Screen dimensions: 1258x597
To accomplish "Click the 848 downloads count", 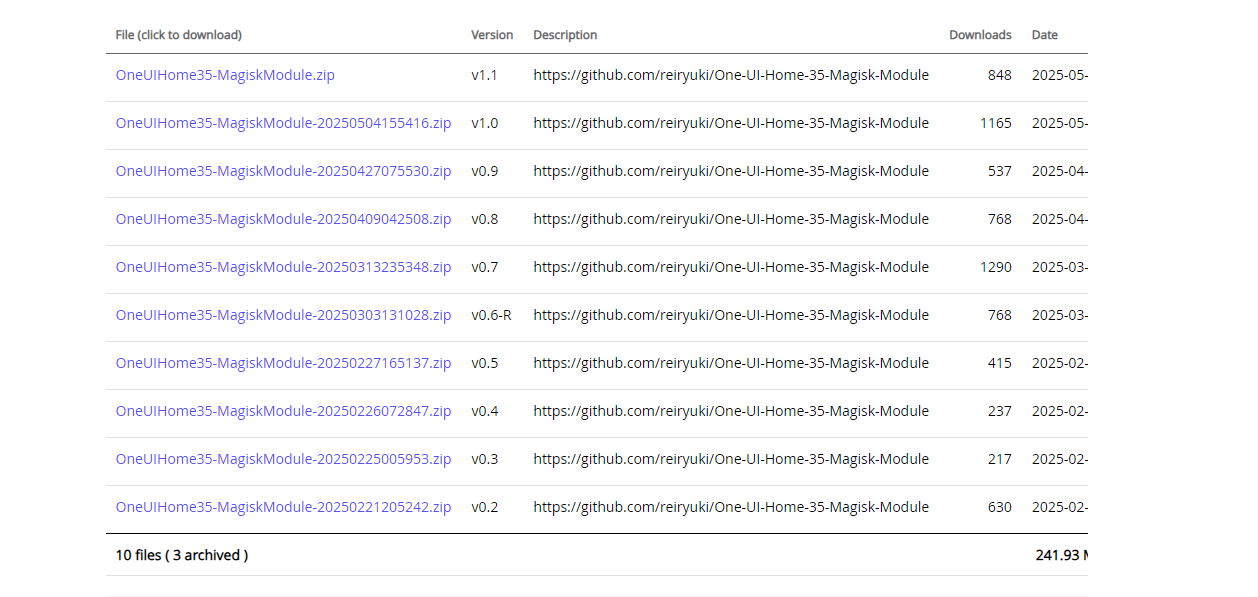I will tap(999, 75).
